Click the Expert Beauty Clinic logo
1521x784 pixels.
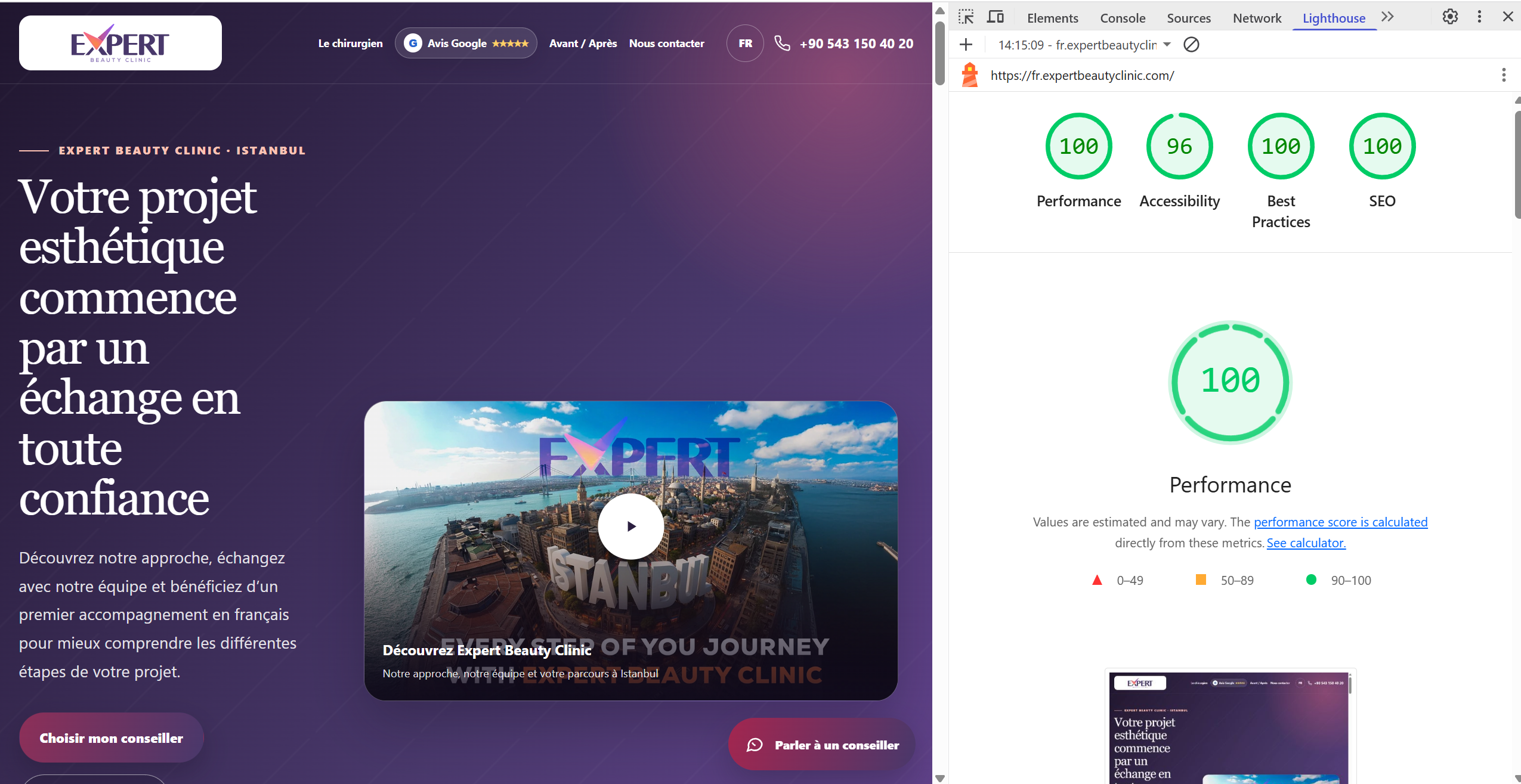120,43
